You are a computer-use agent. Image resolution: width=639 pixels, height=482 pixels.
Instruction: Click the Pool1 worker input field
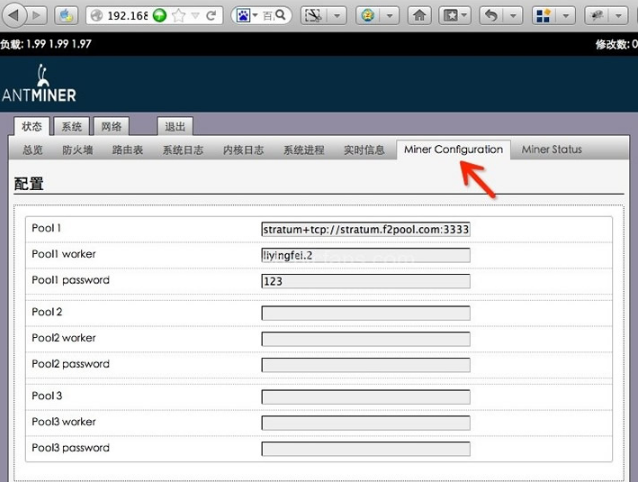tap(365, 255)
